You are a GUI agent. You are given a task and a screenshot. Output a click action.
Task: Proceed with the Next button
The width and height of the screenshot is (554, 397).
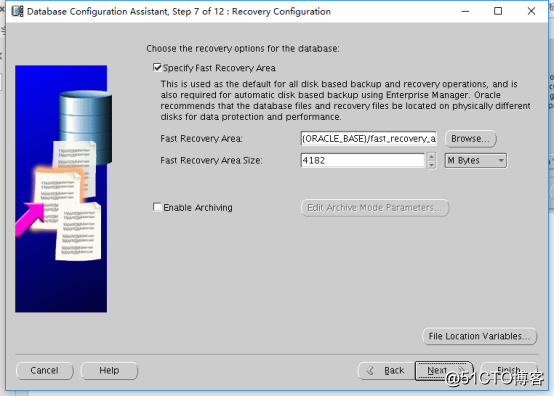[444, 371]
